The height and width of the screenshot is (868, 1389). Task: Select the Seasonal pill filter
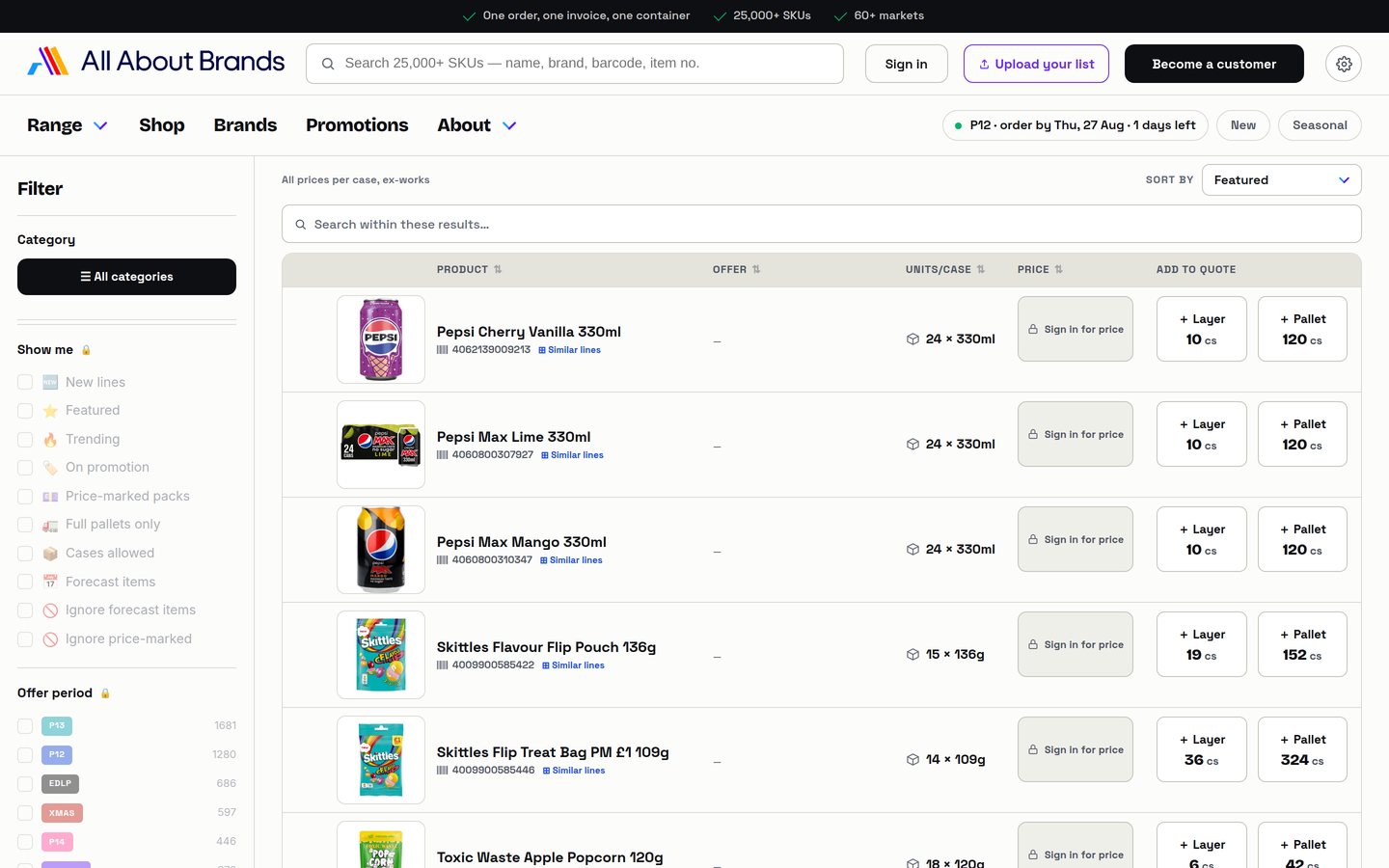tap(1320, 125)
